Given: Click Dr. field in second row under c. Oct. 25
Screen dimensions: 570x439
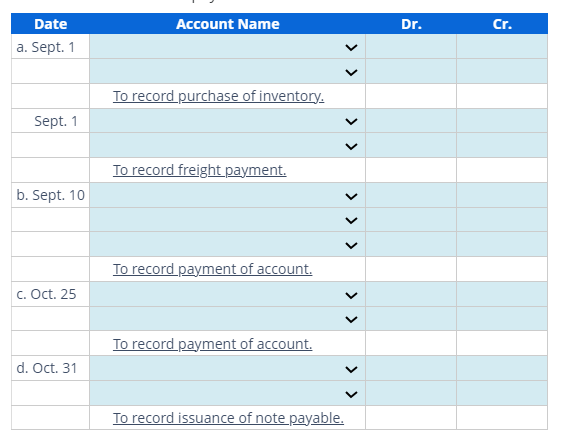Looking at the screenshot, I should tap(411, 319).
